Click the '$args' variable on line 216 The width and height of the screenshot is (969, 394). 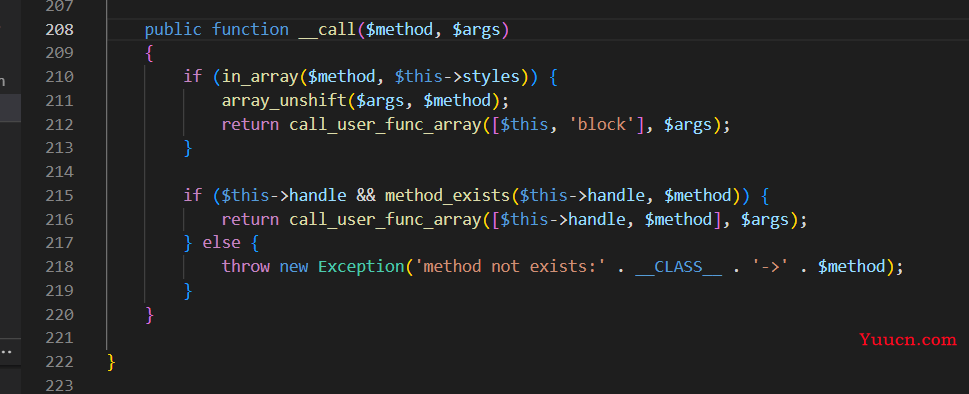tap(765, 220)
